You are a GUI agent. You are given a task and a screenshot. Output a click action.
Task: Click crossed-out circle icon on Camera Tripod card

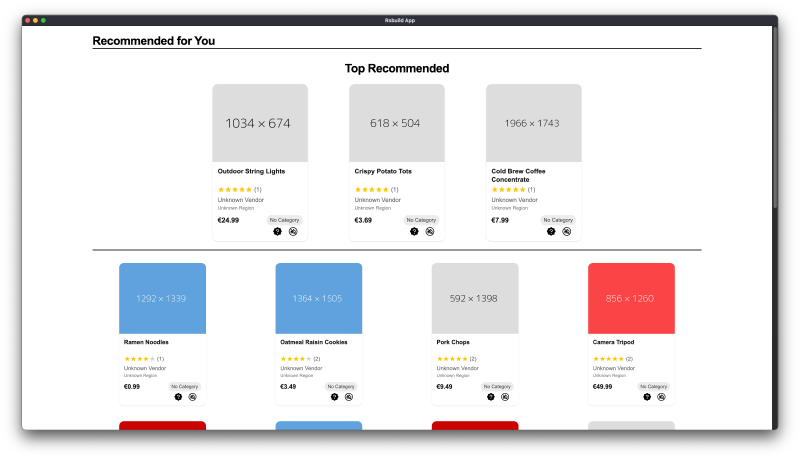point(661,397)
